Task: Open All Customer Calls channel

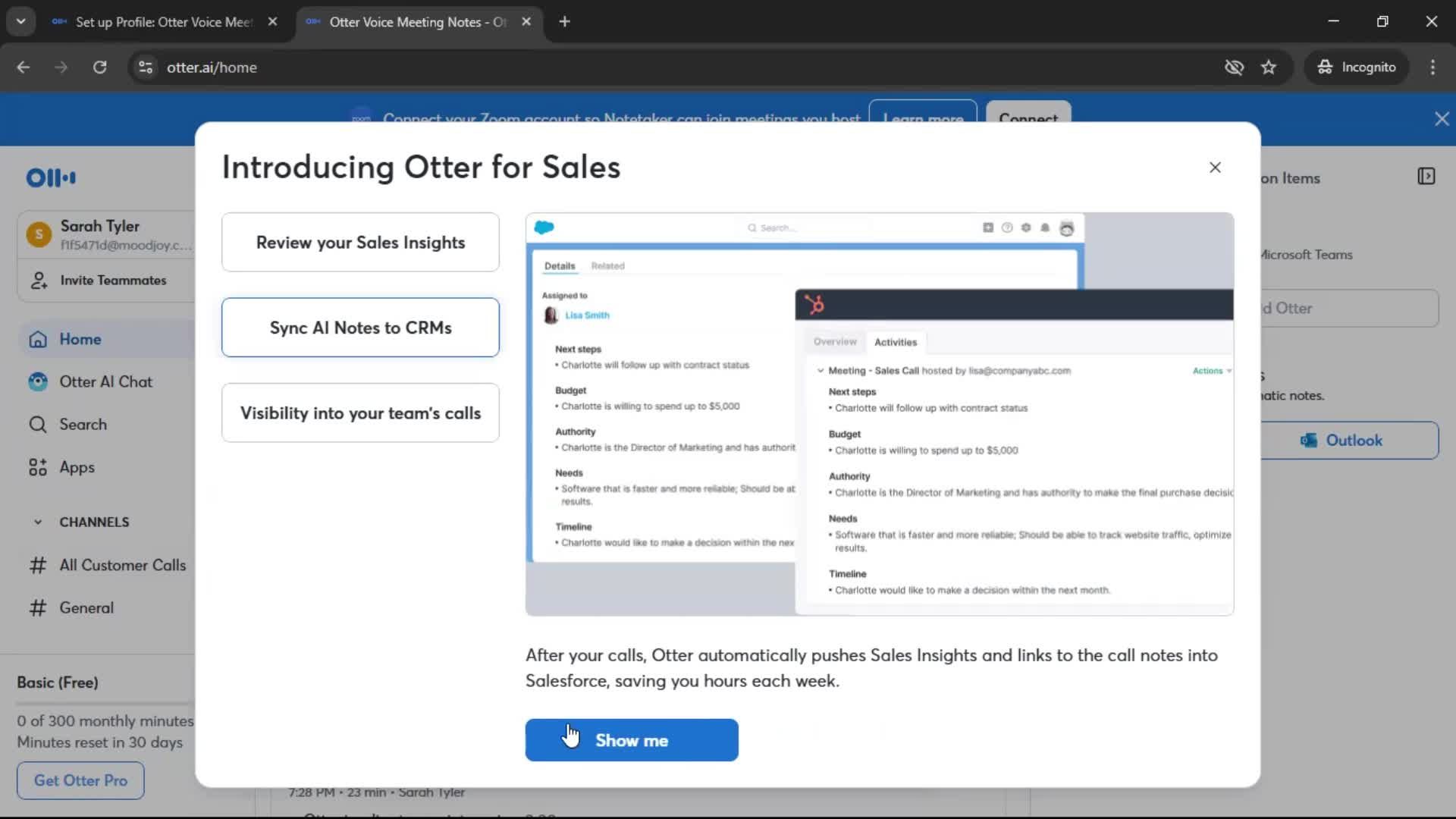Action: click(x=106, y=565)
